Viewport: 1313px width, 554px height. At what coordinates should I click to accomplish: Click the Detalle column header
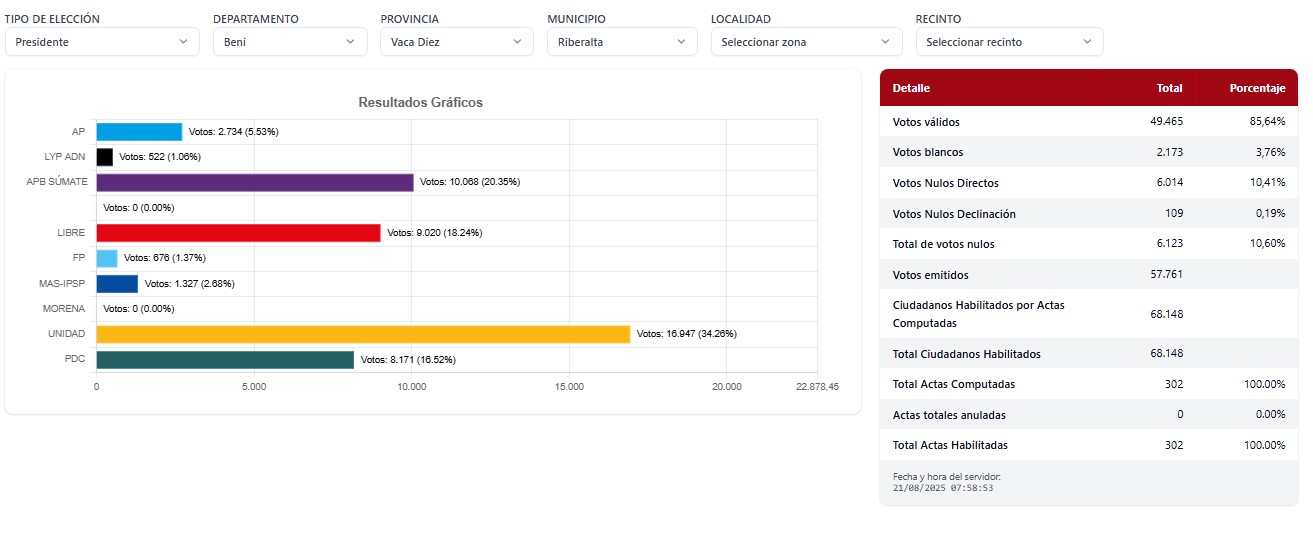point(911,88)
